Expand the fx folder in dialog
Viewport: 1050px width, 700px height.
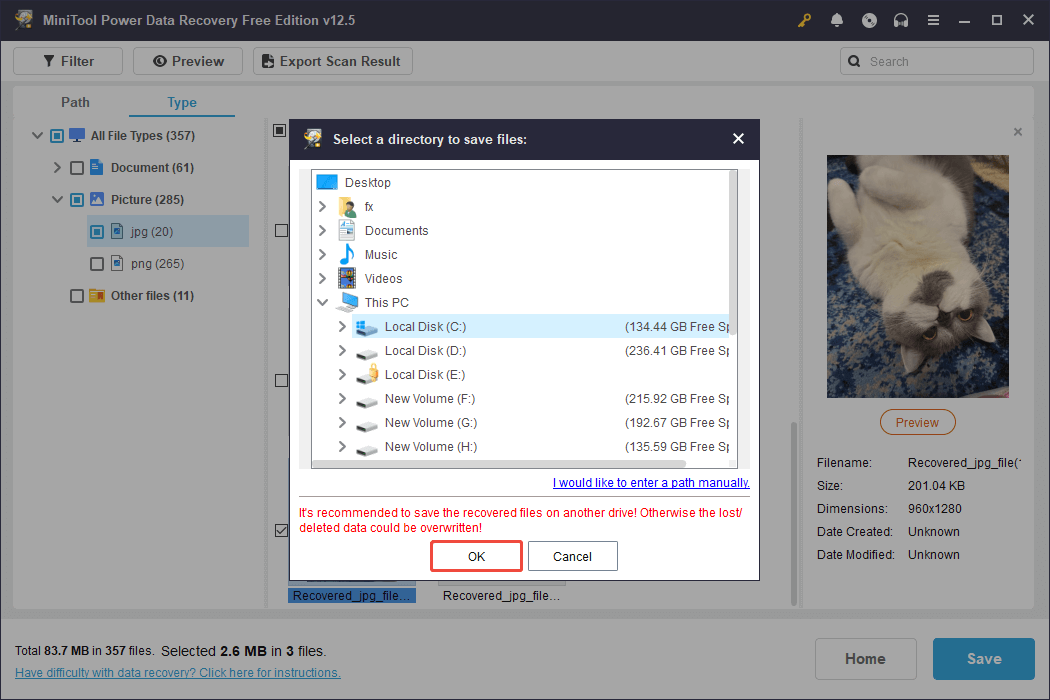tap(322, 206)
